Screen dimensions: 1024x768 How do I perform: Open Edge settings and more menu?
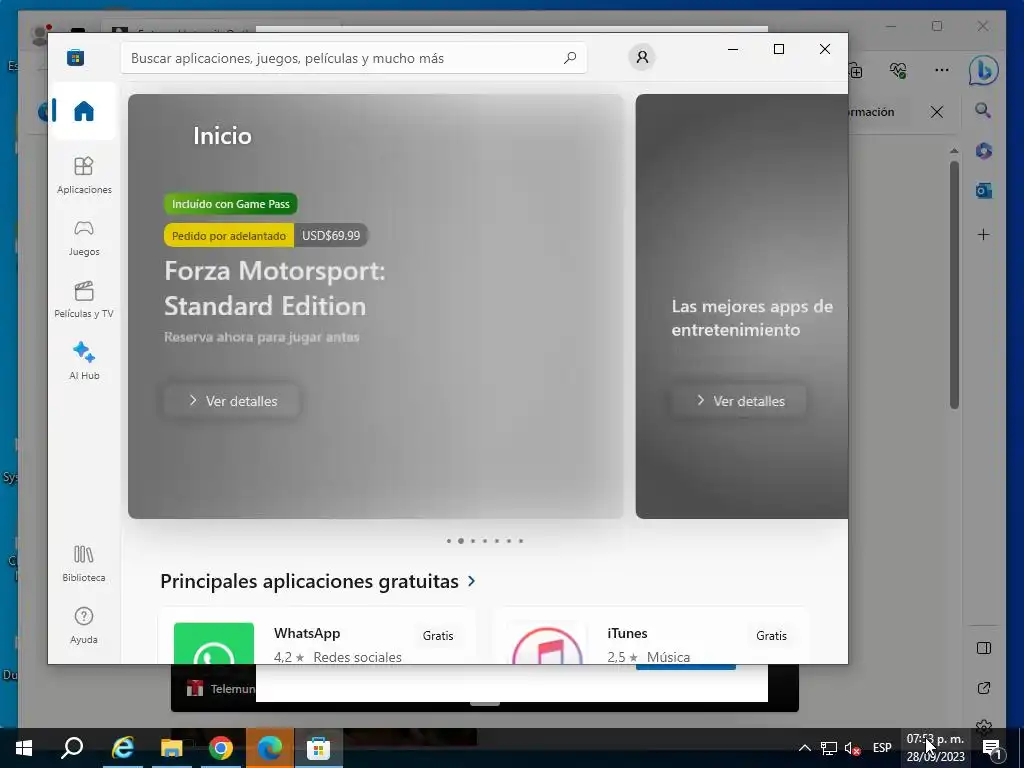pos(941,70)
